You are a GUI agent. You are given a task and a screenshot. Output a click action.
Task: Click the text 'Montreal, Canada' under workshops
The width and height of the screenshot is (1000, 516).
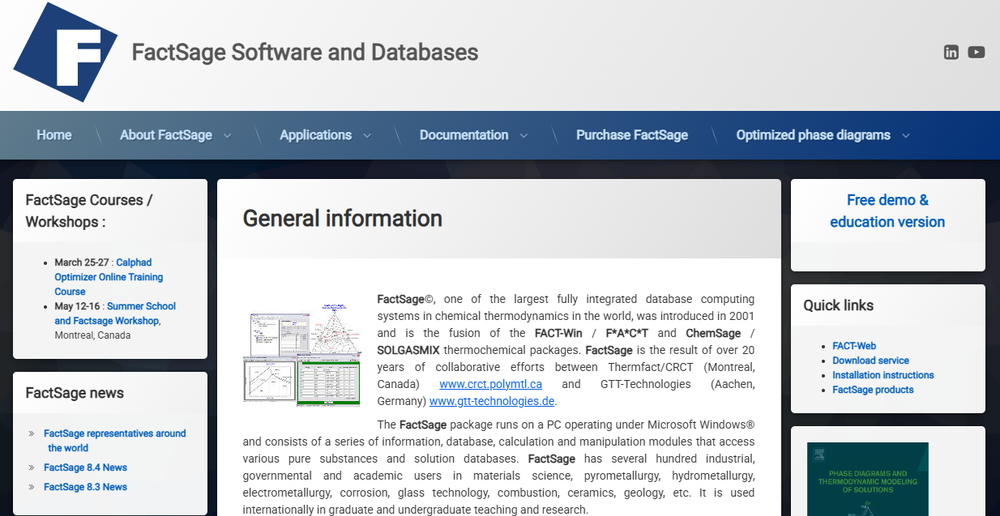click(x=92, y=335)
